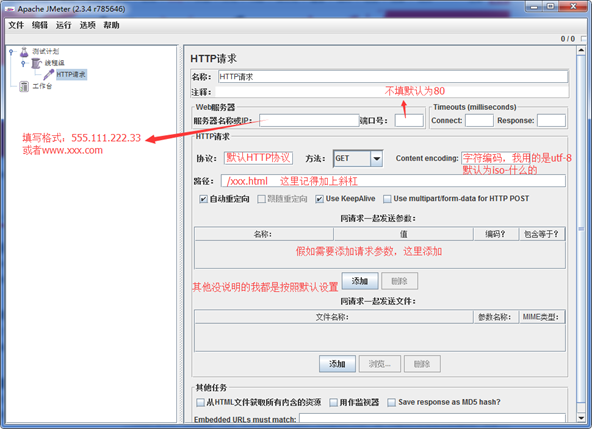This screenshot has width=592, height=429.
Task: Select 工作台 node in the tree
Action: click(x=42, y=86)
